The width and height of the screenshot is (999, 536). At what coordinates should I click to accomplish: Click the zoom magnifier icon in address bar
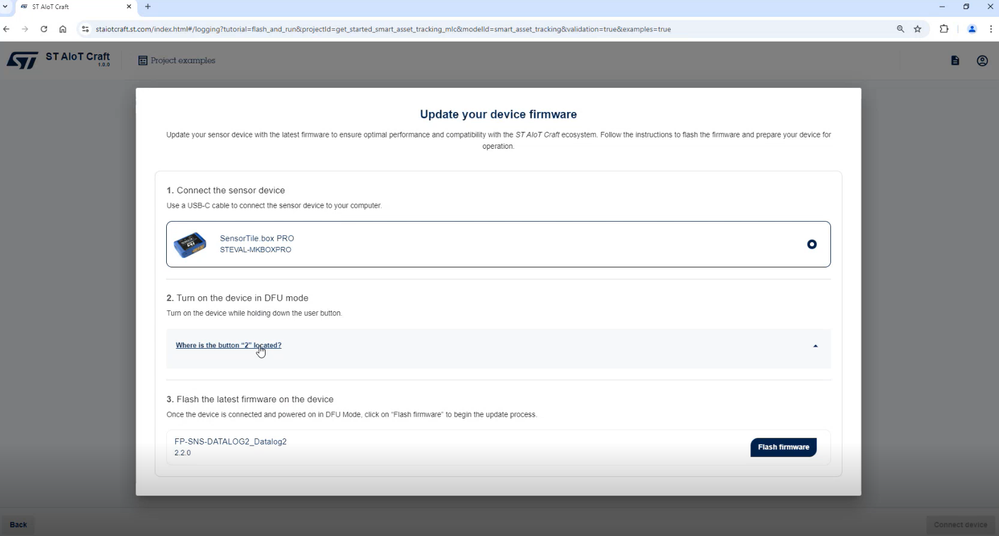(900, 29)
